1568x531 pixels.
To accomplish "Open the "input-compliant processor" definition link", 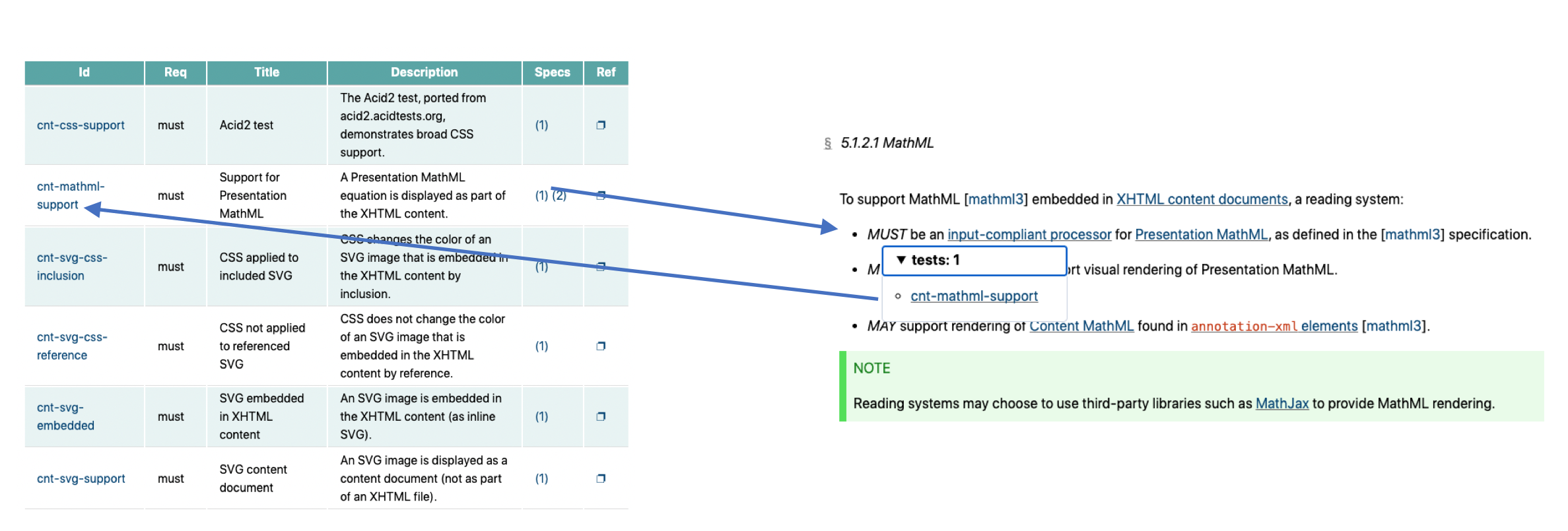I will click(1029, 235).
